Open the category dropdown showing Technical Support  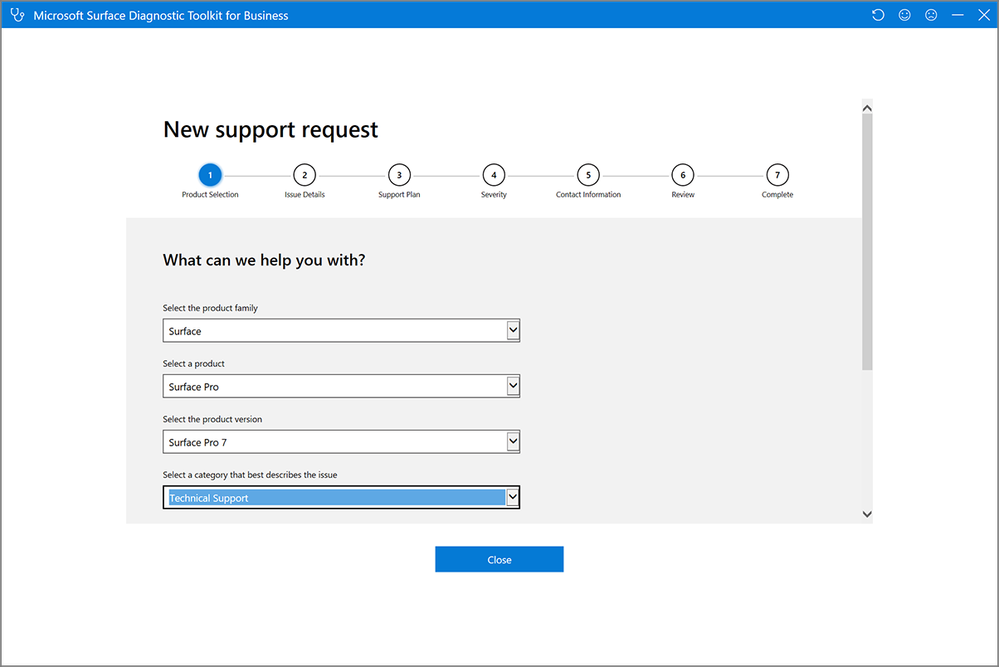click(341, 498)
